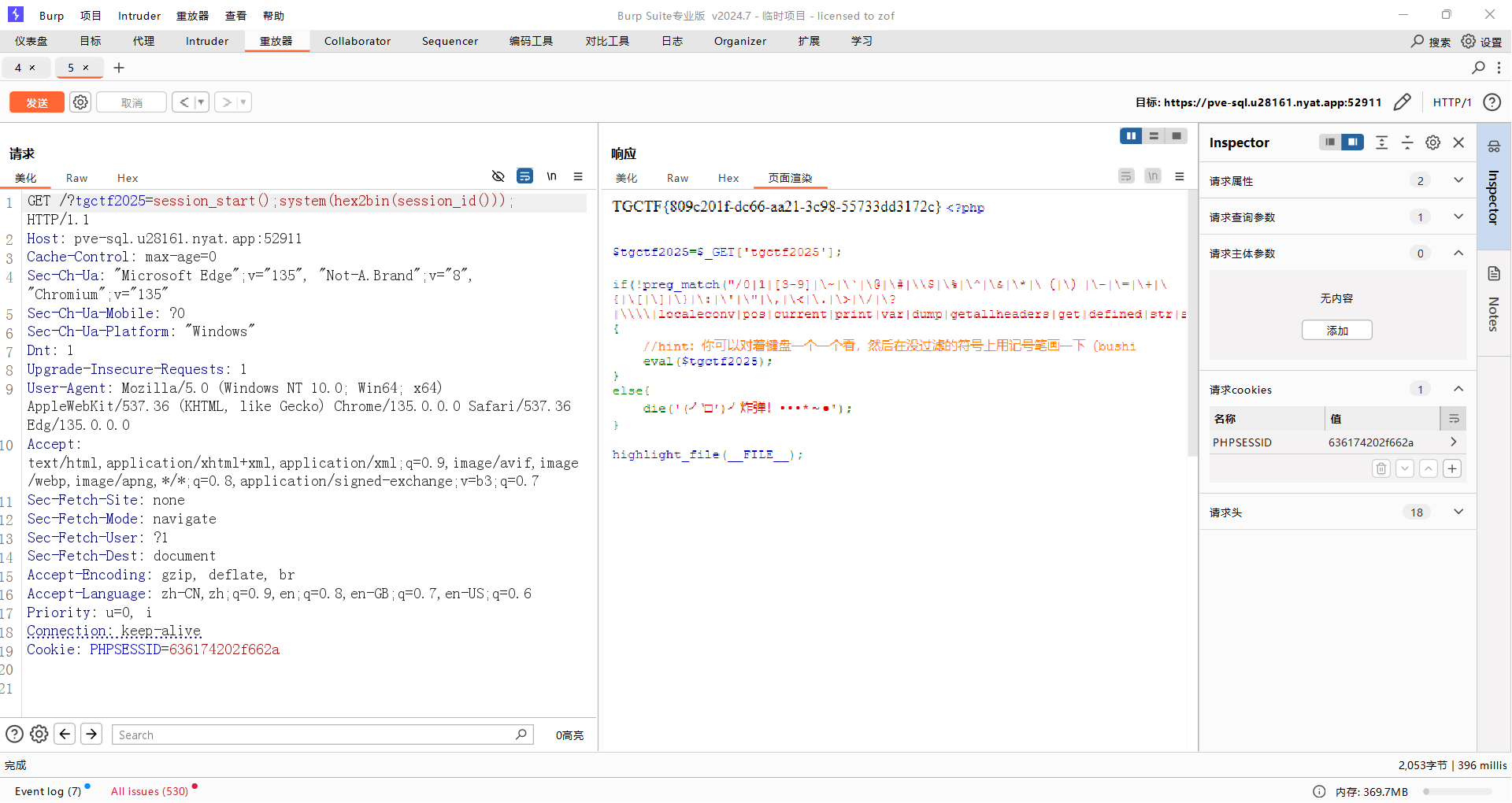Viewport: 1512px width, 803px height.
Task: Click the memory info icon in status bar
Action: click(1319, 791)
